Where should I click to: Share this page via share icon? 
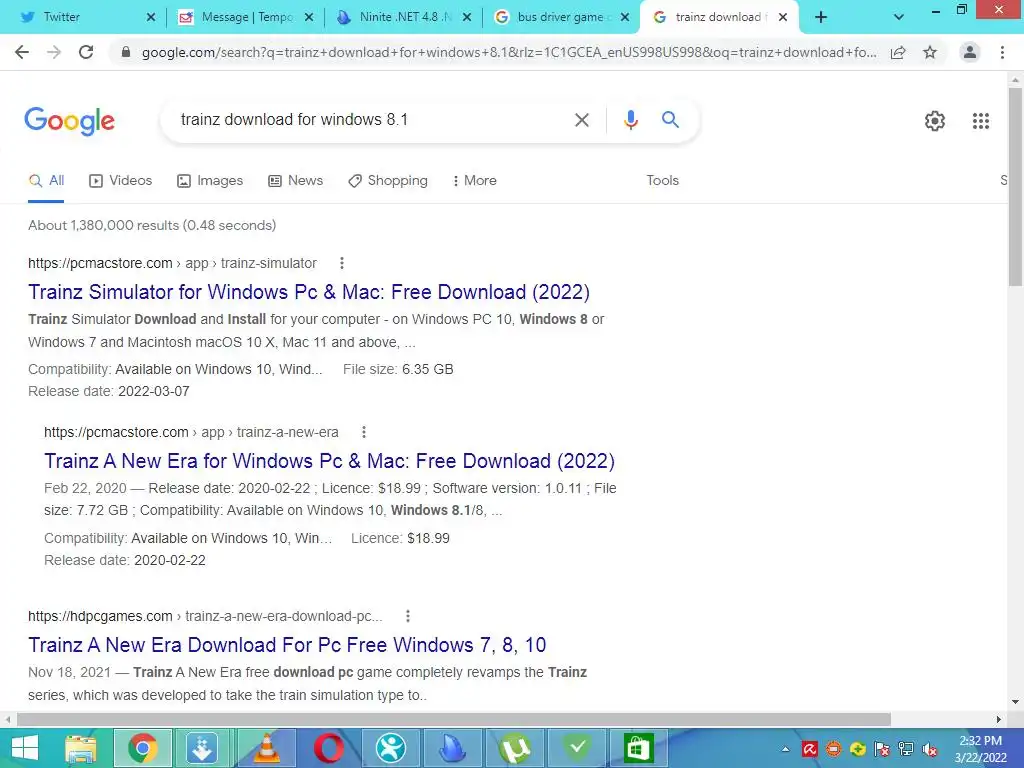[898, 52]
